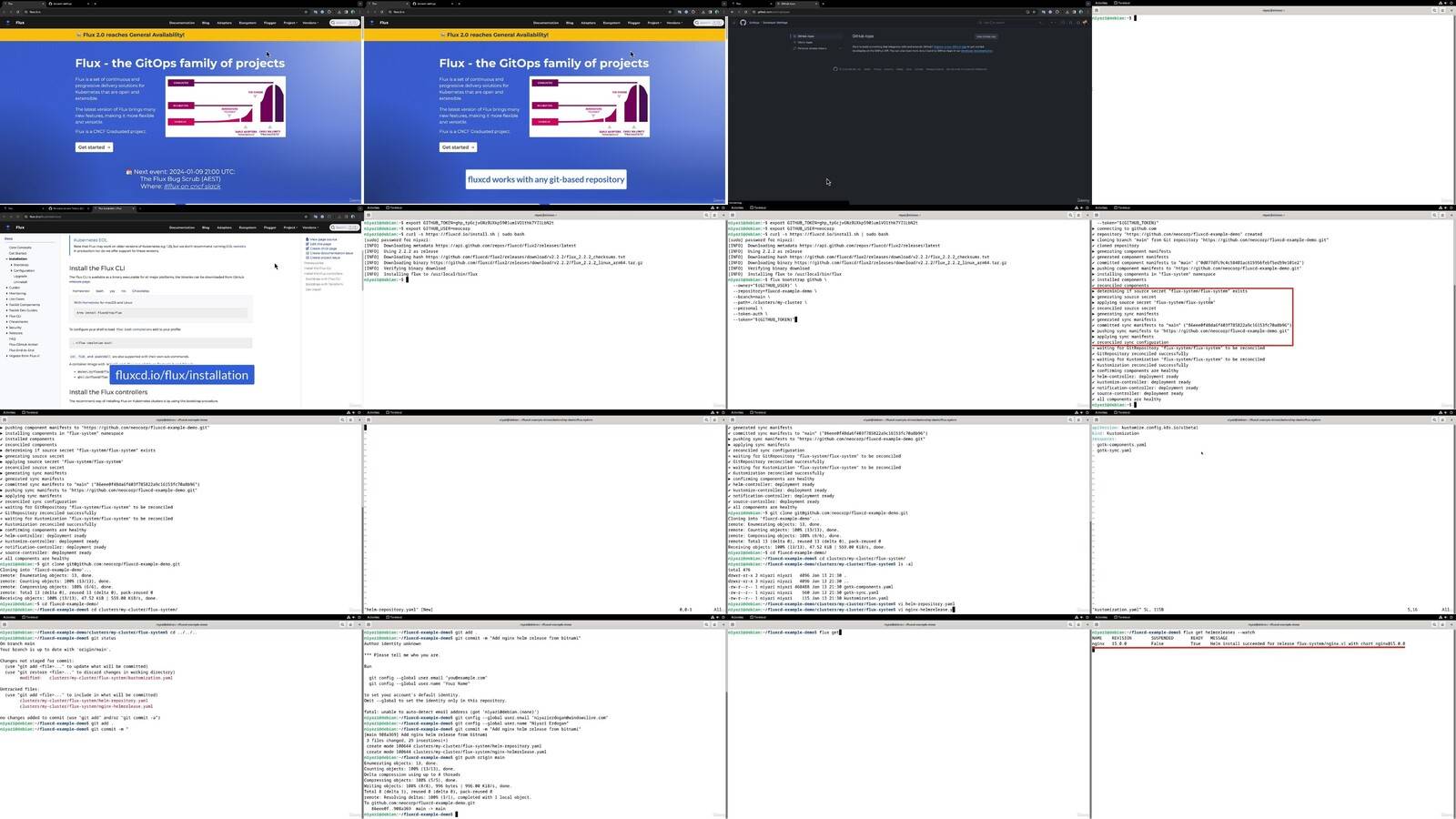Follow the #flux on cncf slack link
This screenshot has width=1456, height=819.
coord(192,187)
